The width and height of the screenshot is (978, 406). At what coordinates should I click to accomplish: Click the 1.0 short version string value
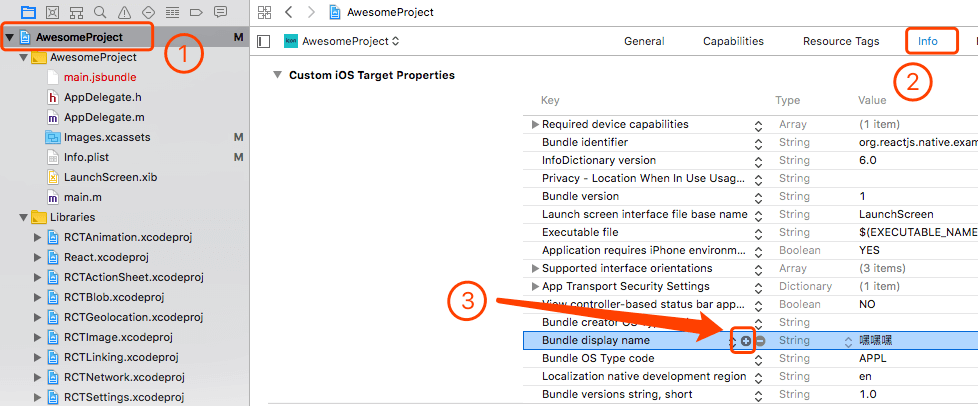[867, 395]
